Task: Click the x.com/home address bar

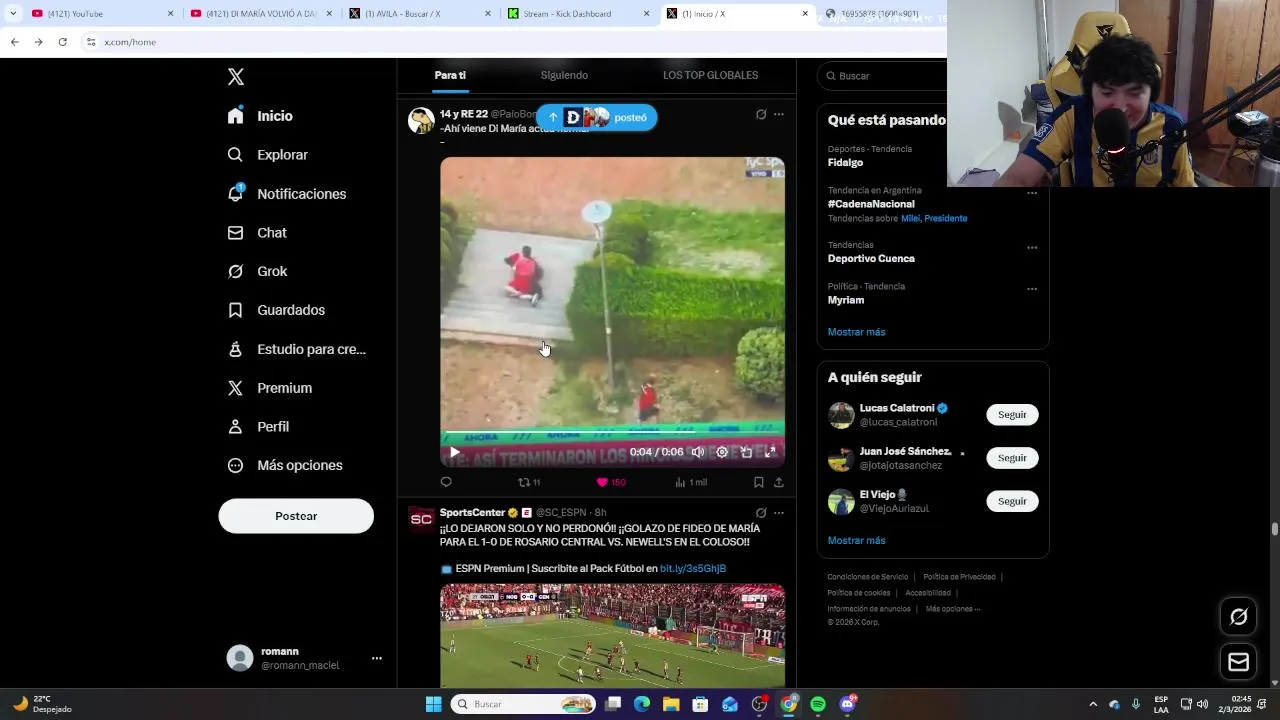Action: coord(510,42)
